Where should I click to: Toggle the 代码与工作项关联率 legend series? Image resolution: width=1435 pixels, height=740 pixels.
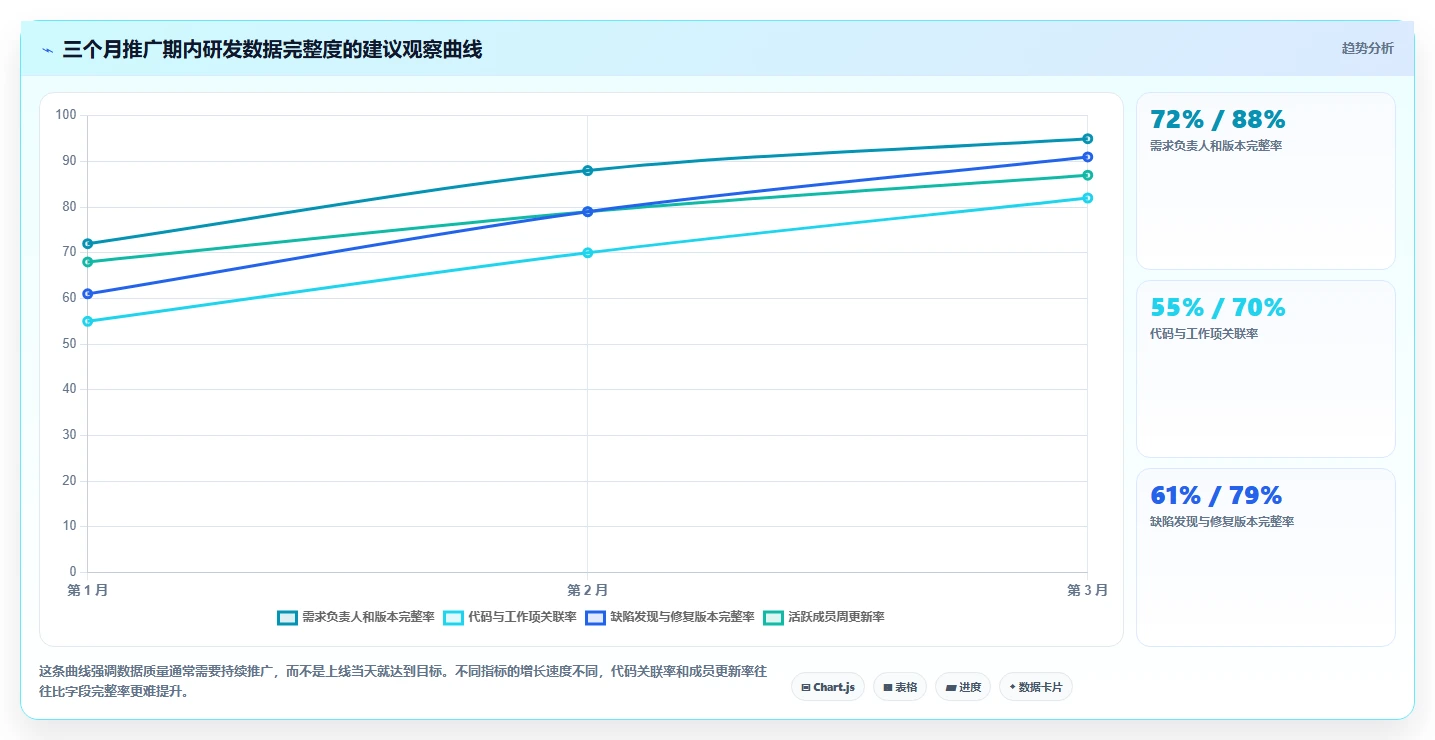pyautogui.click(x=510, y=617)
